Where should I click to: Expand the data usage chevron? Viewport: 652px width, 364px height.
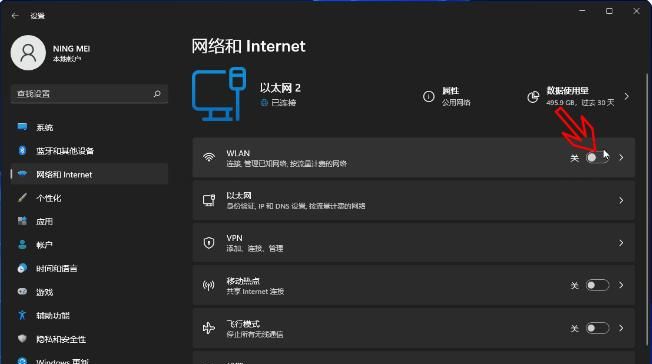pyautogui.click(x=627, y=97)
